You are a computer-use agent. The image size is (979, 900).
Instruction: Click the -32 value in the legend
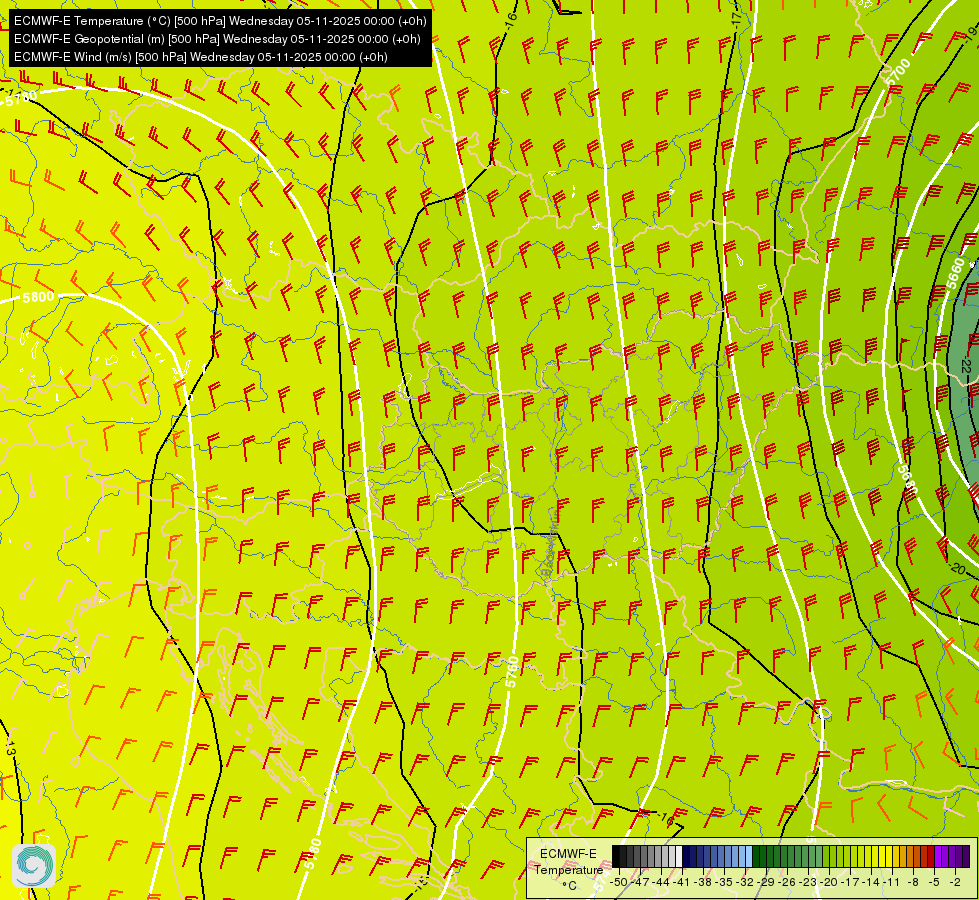pos(745,882)
